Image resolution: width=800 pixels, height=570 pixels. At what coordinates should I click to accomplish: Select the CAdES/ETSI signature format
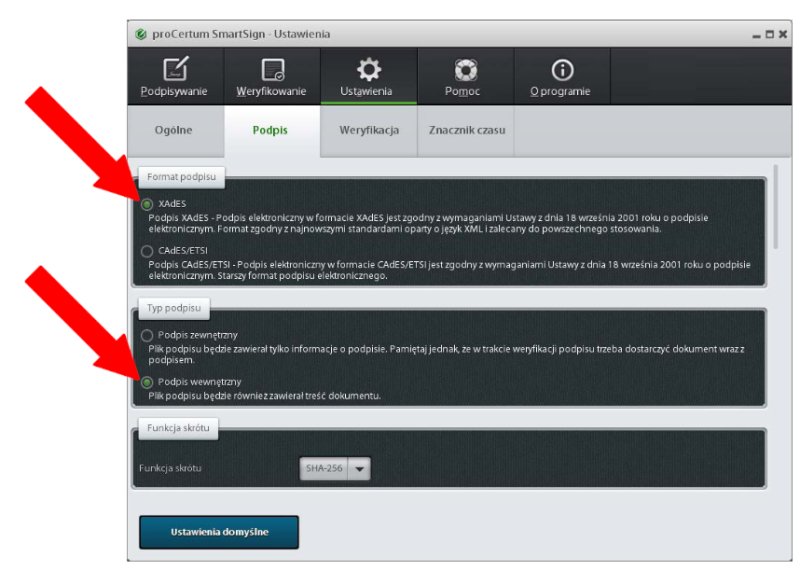pyautogui.click(x=147, y=251)
